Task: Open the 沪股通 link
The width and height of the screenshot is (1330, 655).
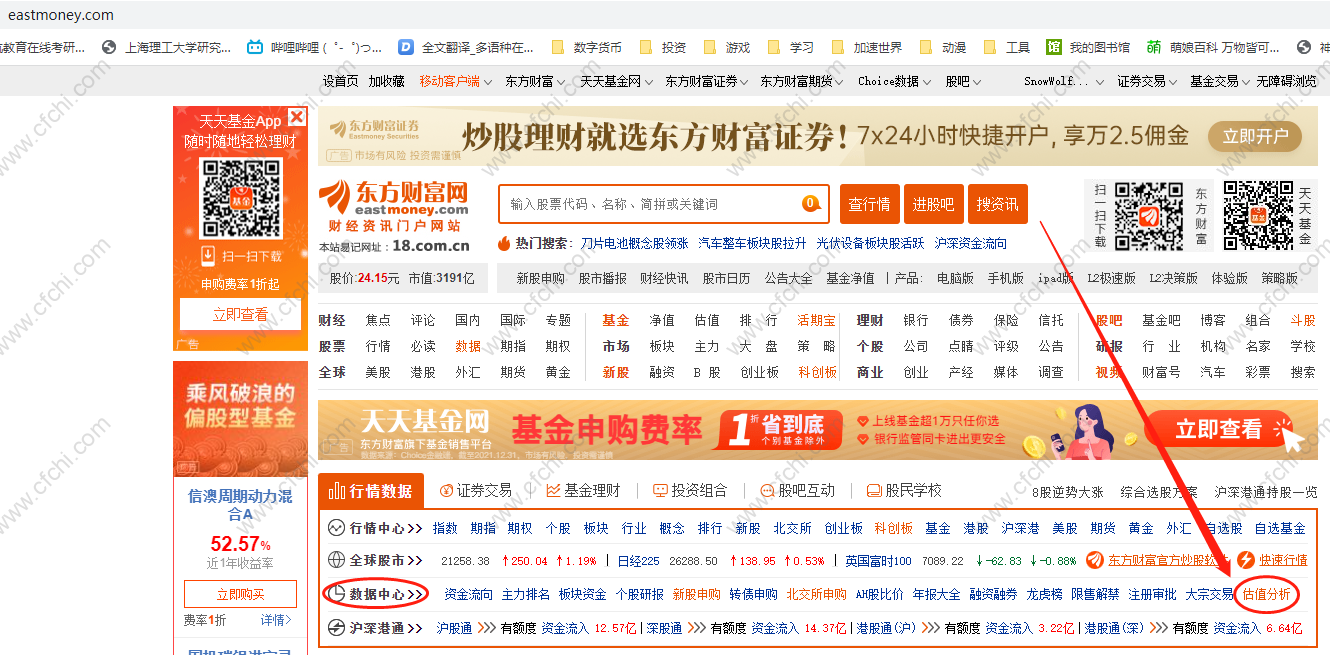Action: coord(454,628)
